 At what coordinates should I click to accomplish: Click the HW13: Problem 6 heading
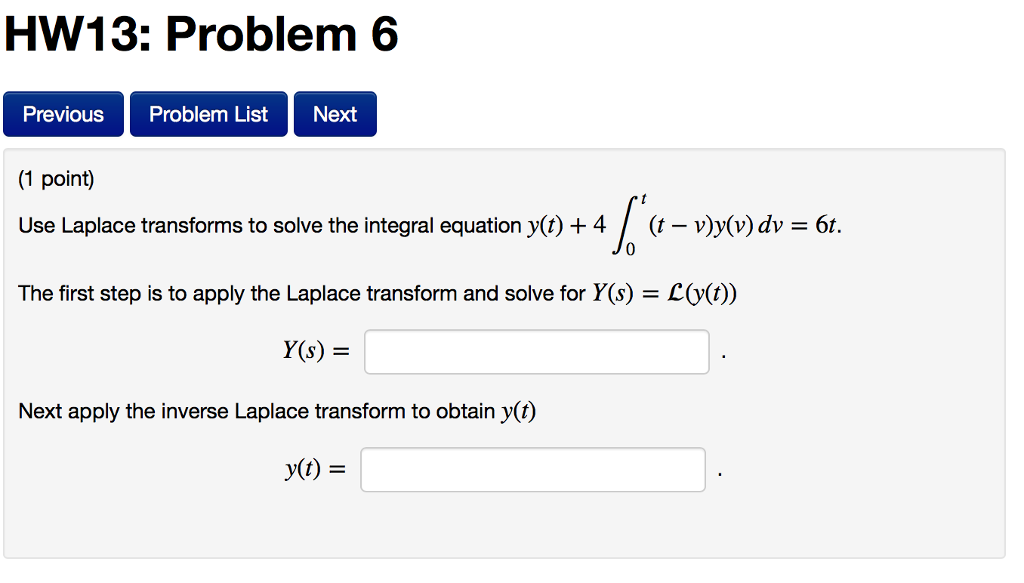201,34
